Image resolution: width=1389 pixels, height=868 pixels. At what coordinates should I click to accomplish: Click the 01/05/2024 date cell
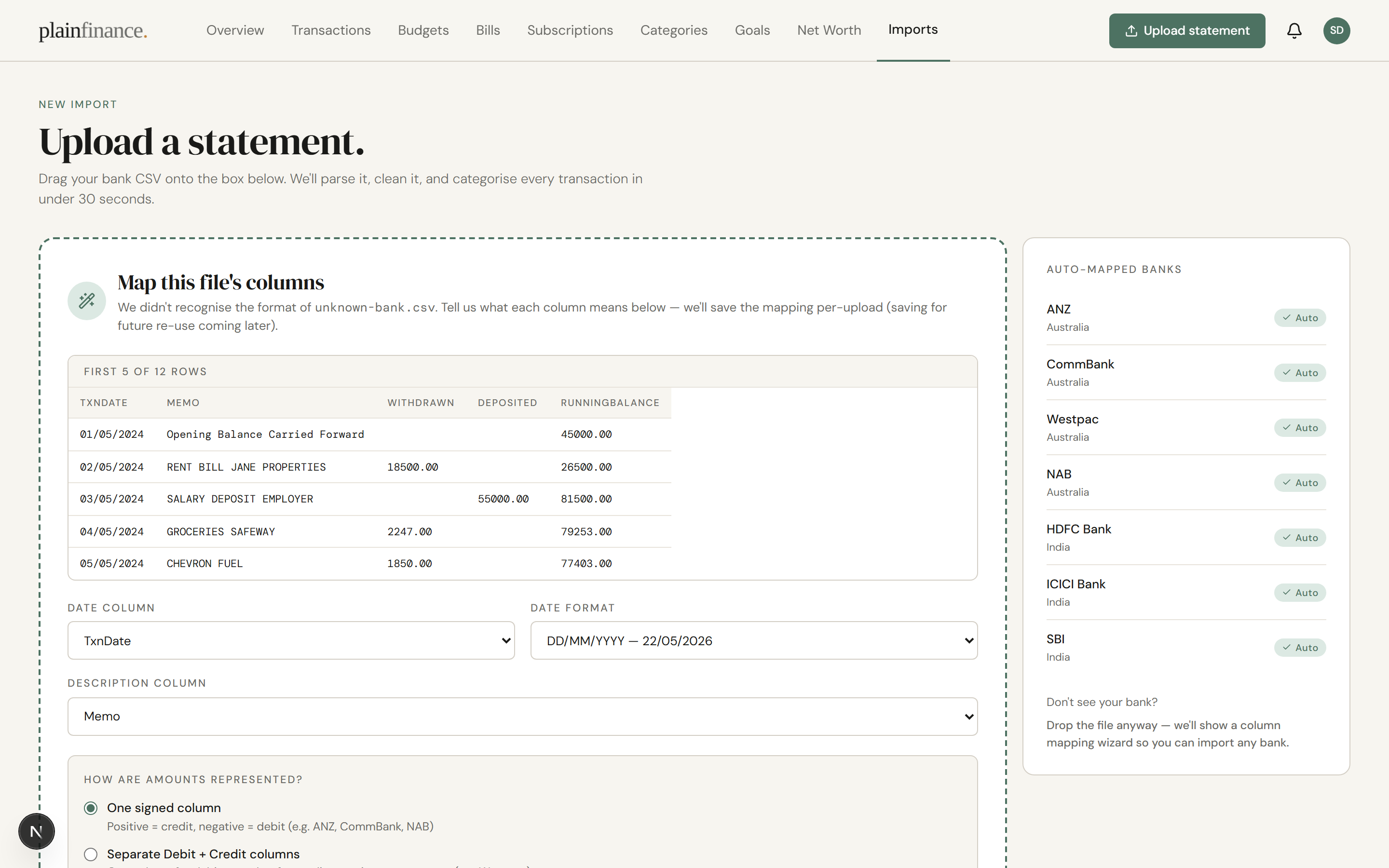[112, 434]
